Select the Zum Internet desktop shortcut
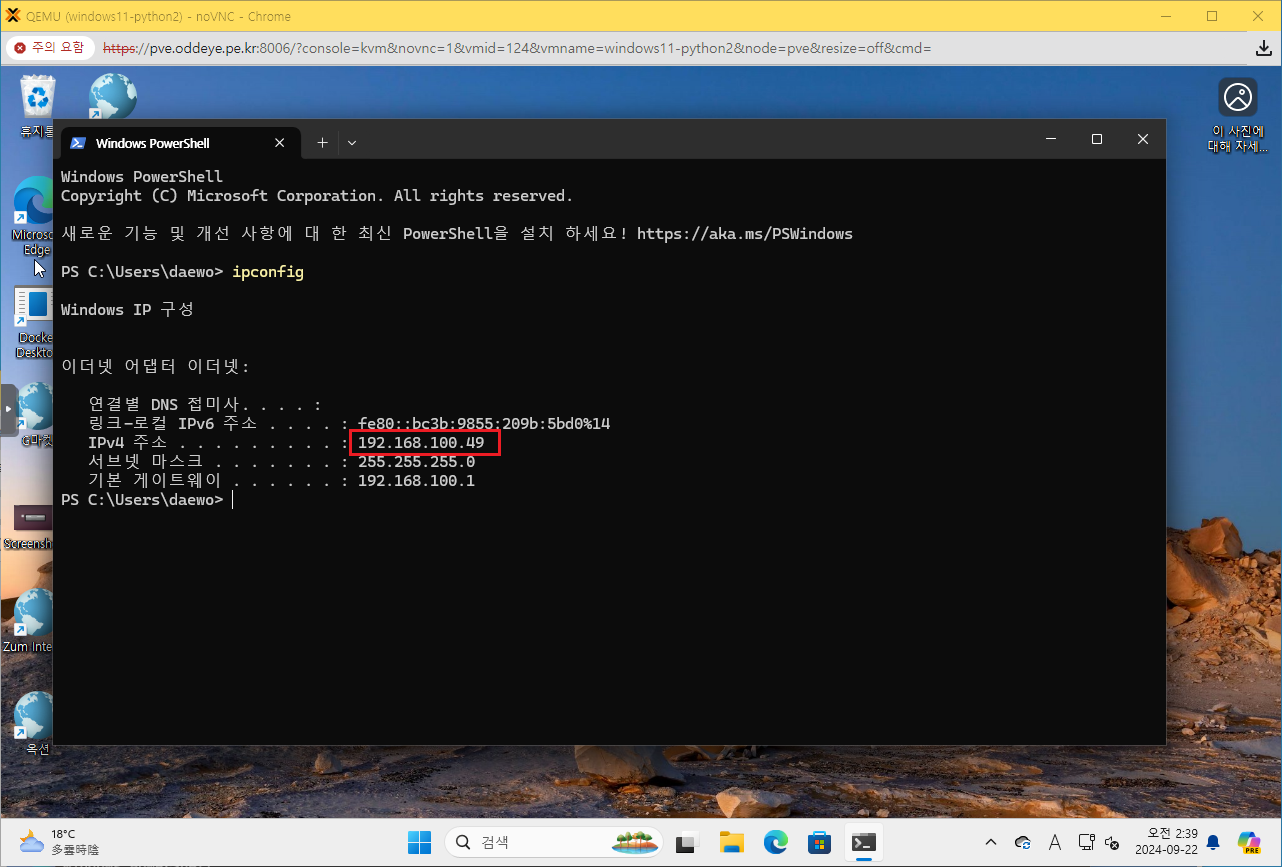 [30, 621]
